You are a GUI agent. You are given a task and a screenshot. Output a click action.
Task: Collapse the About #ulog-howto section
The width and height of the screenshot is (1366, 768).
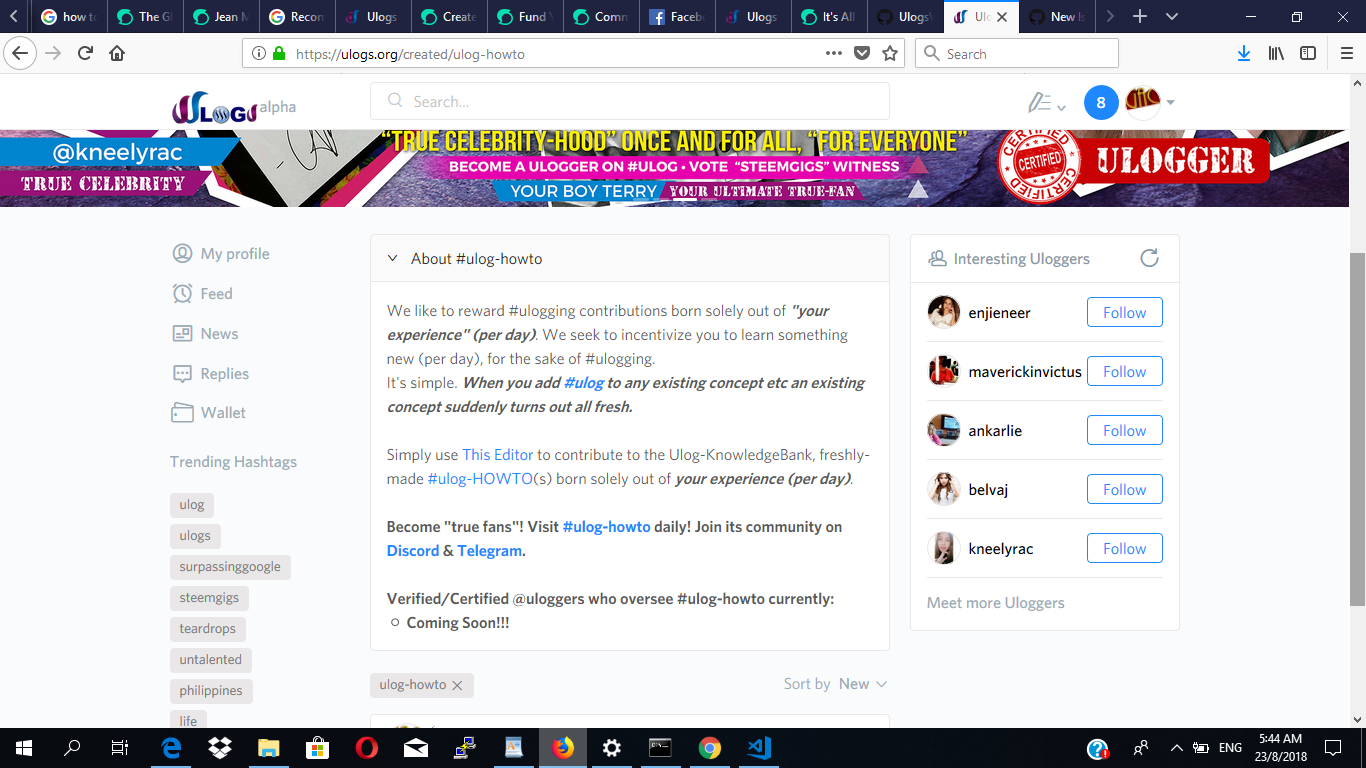pos(393,258)
